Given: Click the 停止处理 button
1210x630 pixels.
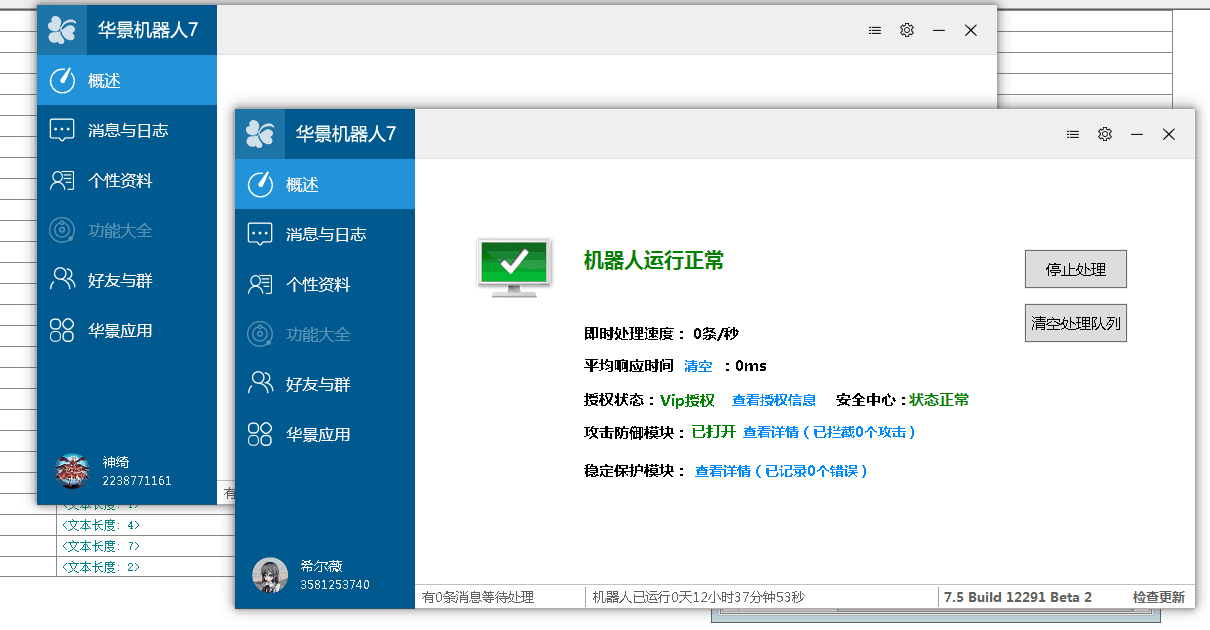Looking at the screenshot, I should [1076, 269].
